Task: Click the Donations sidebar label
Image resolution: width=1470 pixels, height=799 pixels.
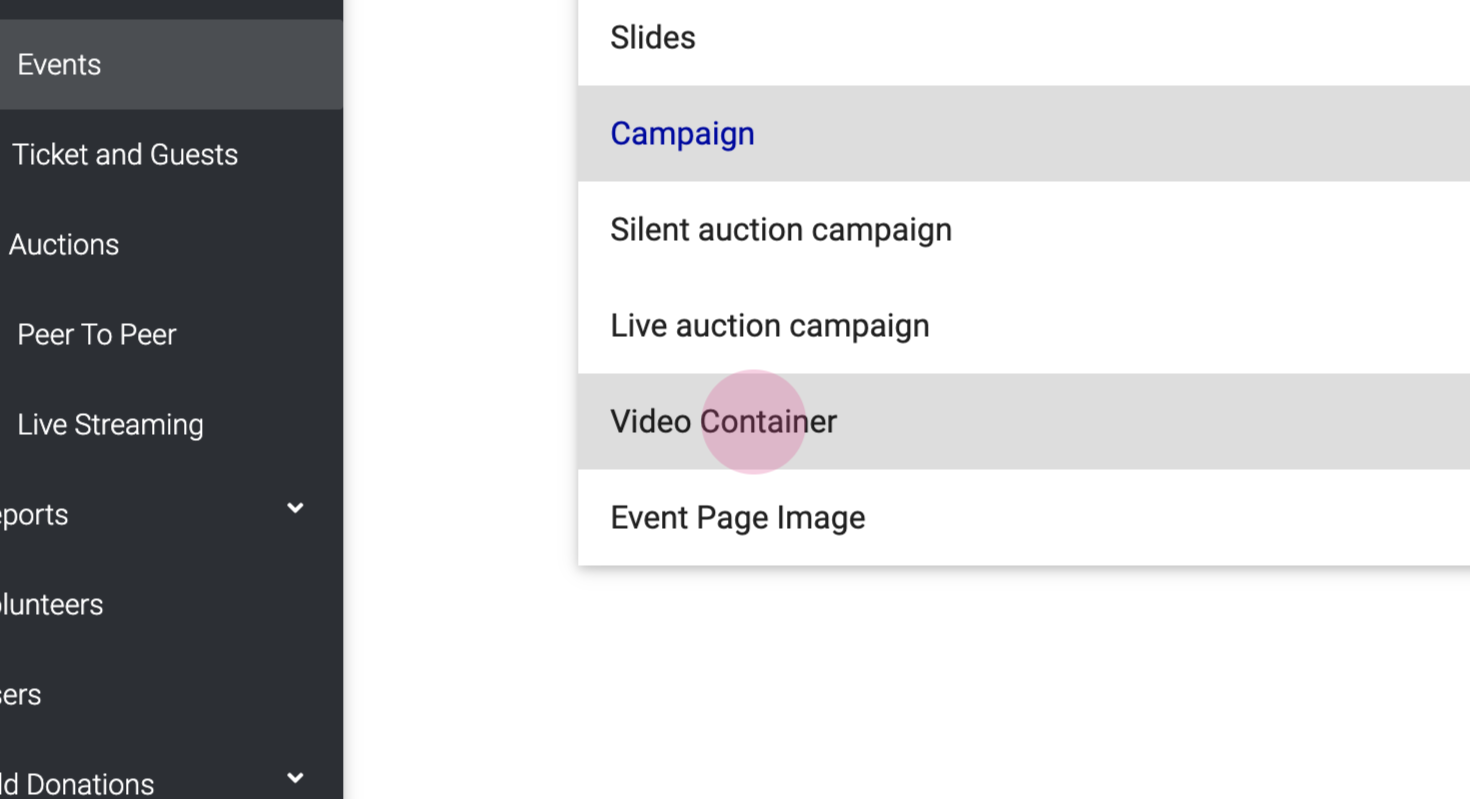Action: [x=77, y=784]
